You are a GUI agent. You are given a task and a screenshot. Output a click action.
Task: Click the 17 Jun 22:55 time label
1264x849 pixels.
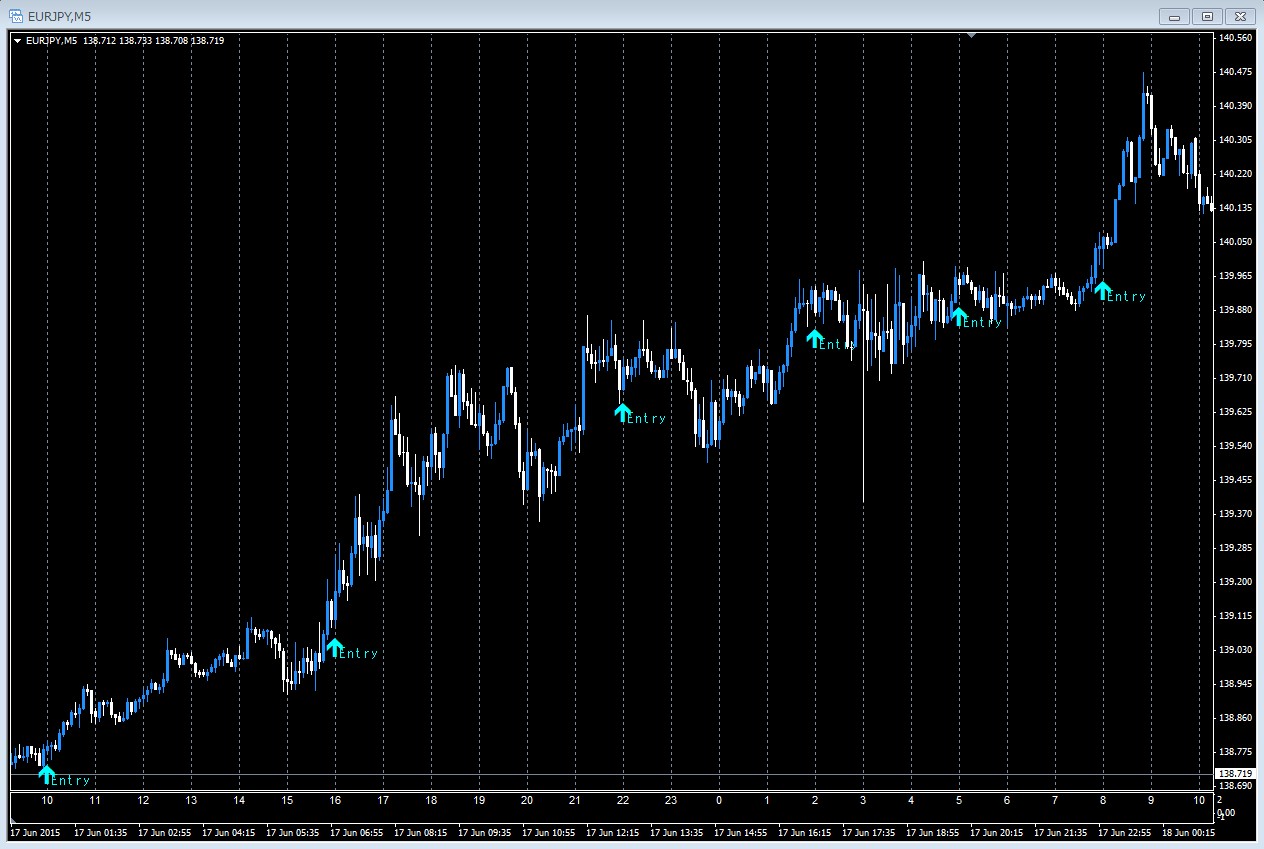click(1124, 832)
